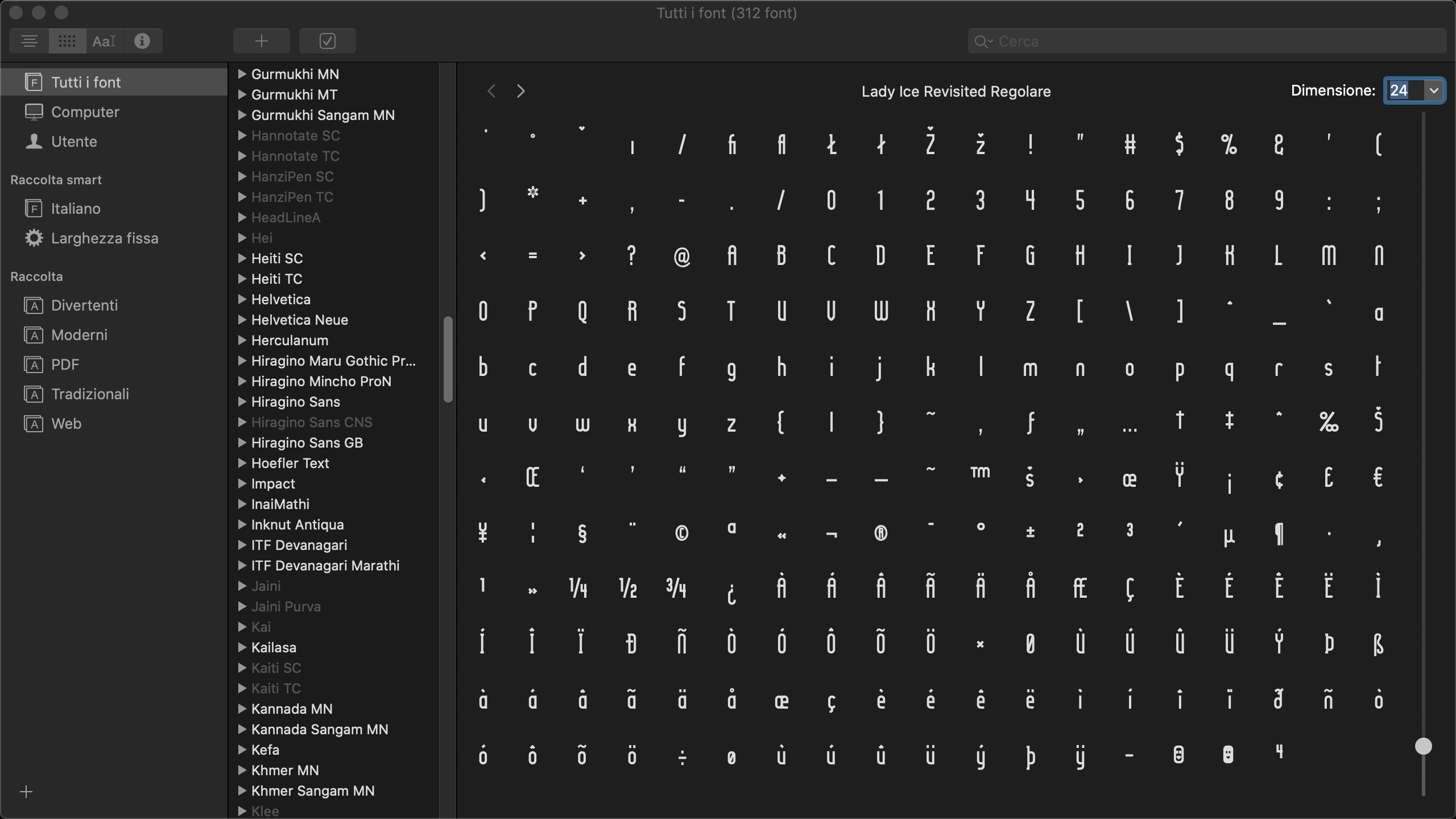Select Tutti i font in sidebar
Image resolution: width=1456 pixels, height=819 pixels.
coord(86,82)
